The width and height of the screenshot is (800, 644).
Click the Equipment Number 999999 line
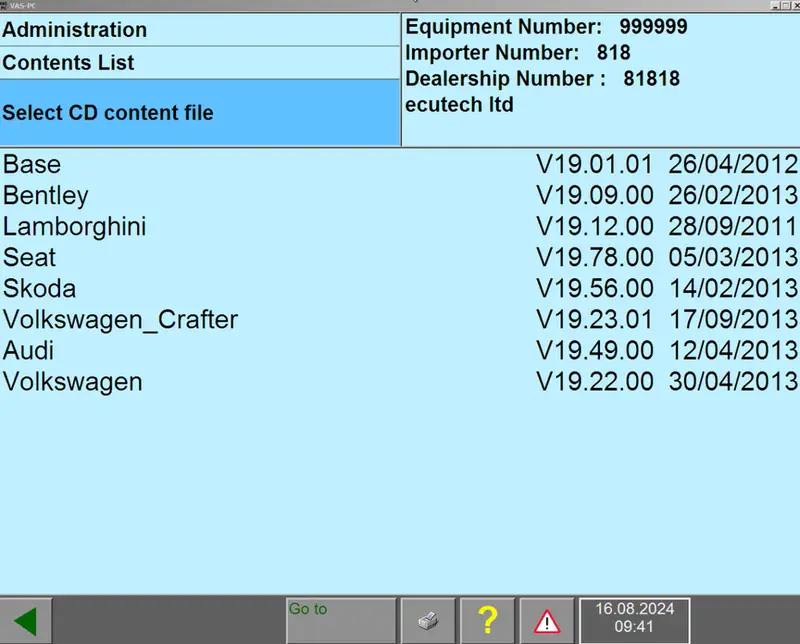[x=546, y=27]
